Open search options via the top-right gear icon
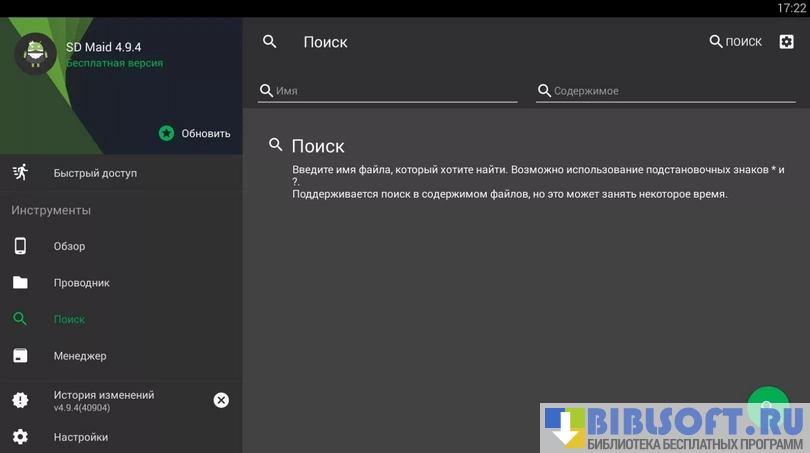The width and height of the screenshot is (810, 453). click(x=787, y=42)
